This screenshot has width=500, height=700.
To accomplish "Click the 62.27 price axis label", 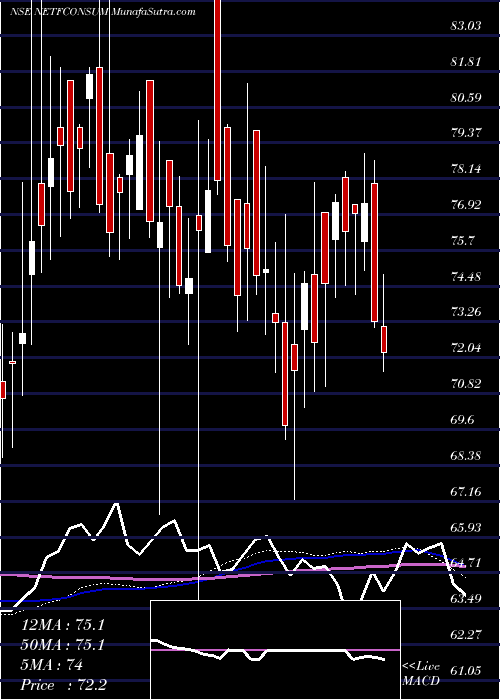I will coord(466,634).
